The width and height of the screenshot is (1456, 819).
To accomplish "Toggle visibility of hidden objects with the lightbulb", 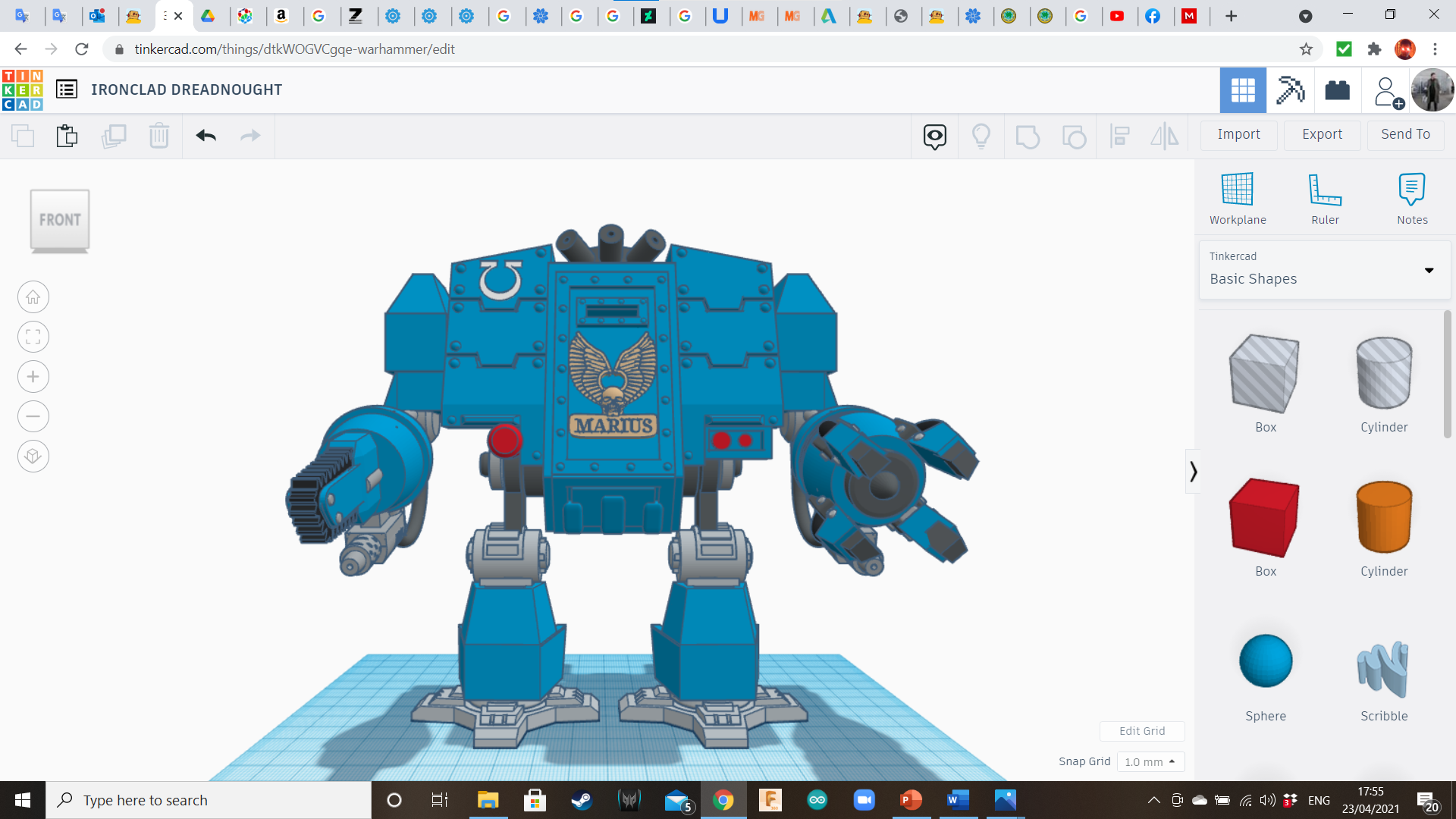I will [981, 136].
